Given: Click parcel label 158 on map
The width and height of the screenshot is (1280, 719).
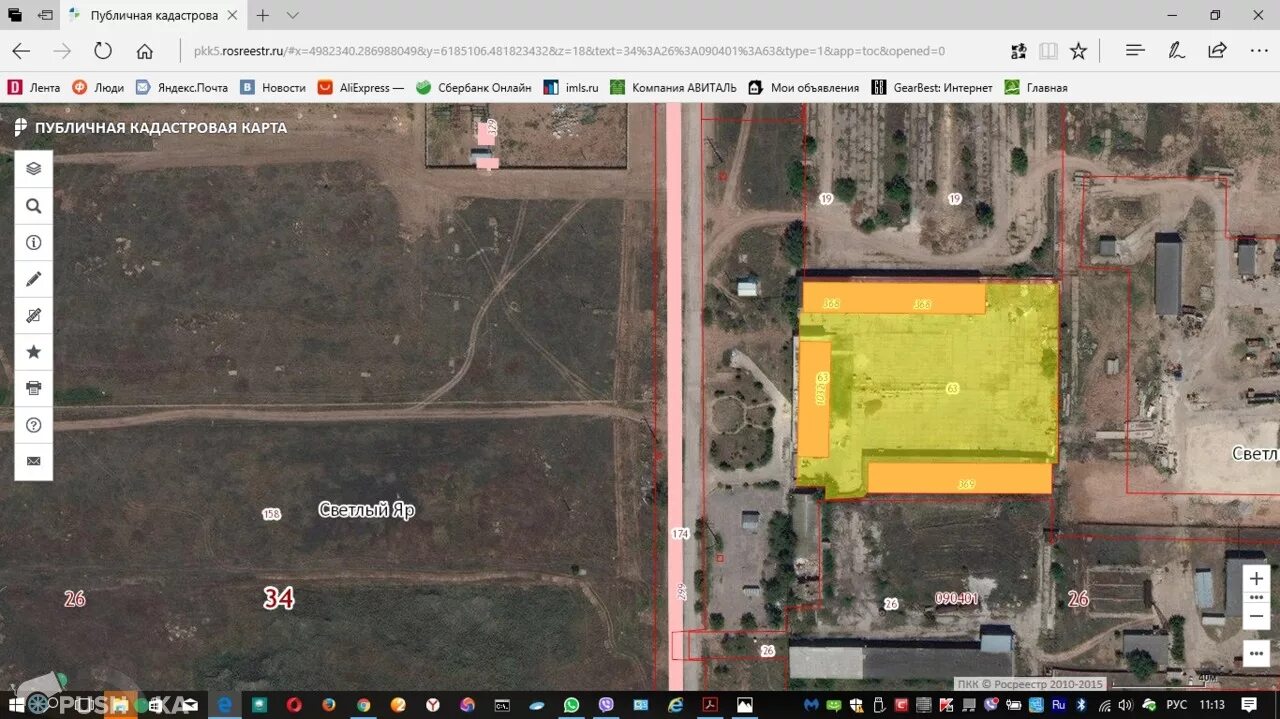Looking at the screenshot, I should click(271, 514).
